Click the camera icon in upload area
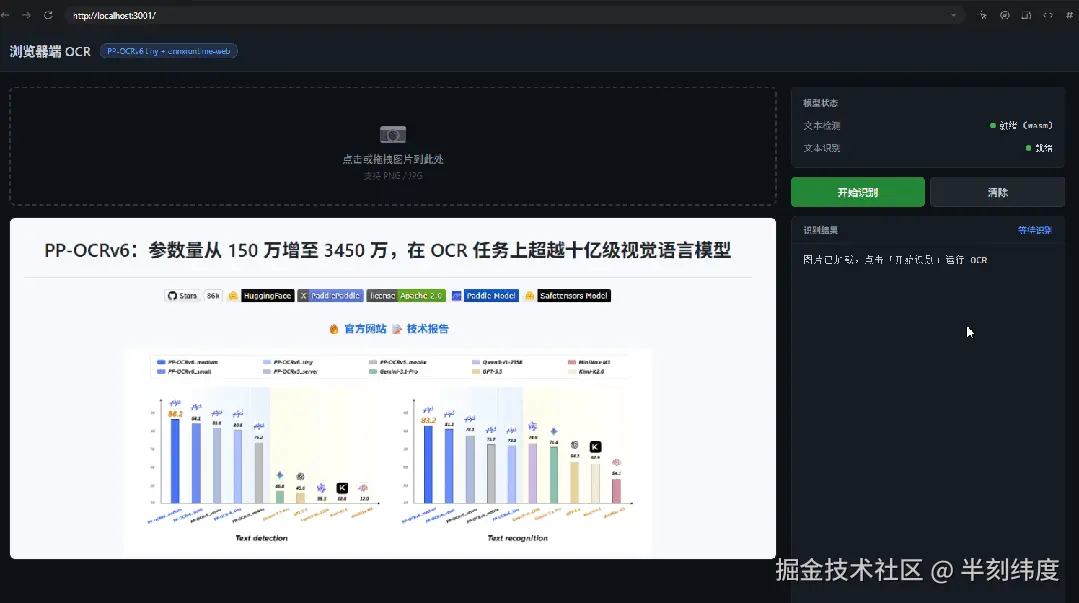Image resolution: width=1079 pixels, height=603 pixels. click(393, 134)
